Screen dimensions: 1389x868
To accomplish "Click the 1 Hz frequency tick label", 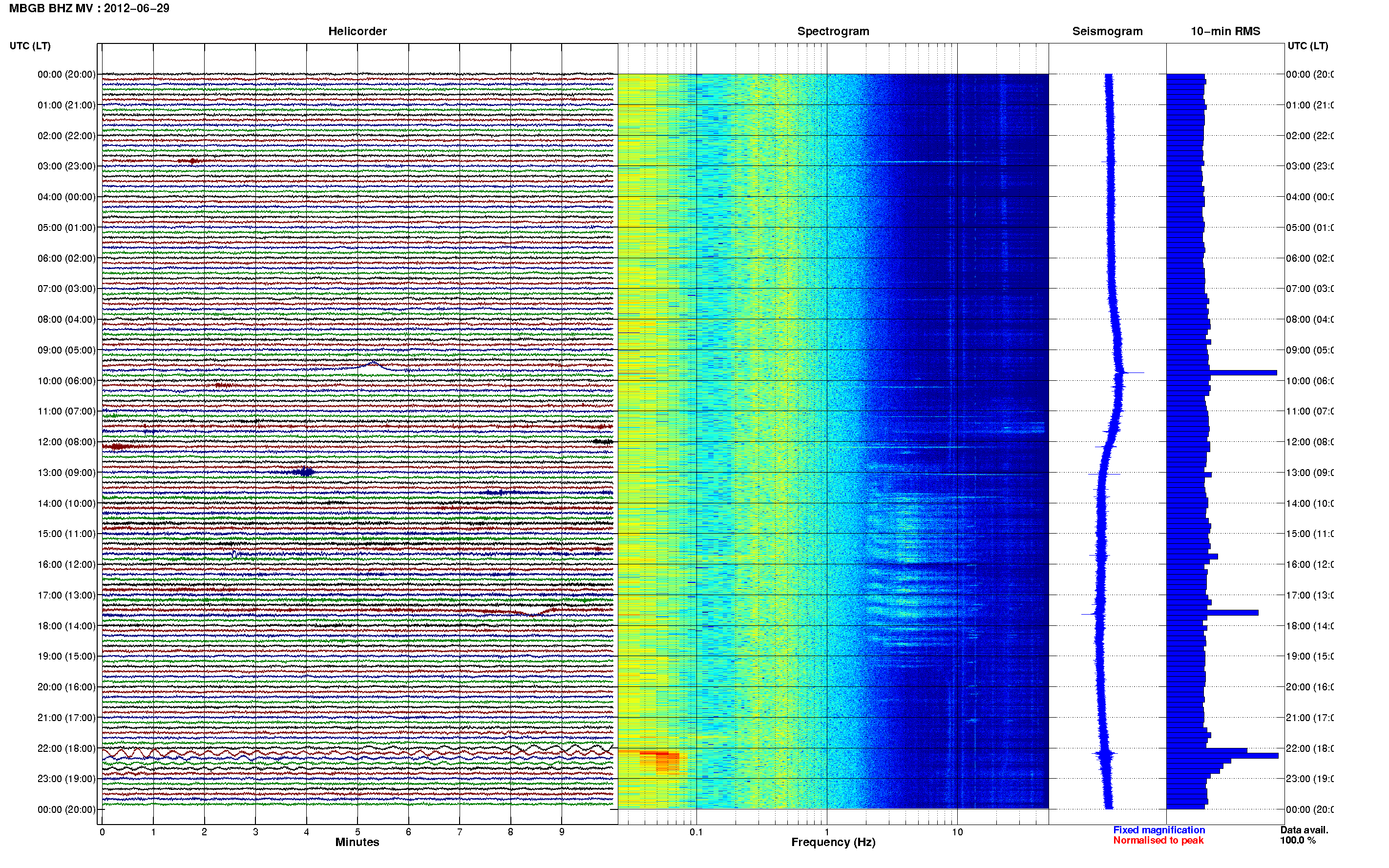I will pos(827,832).
